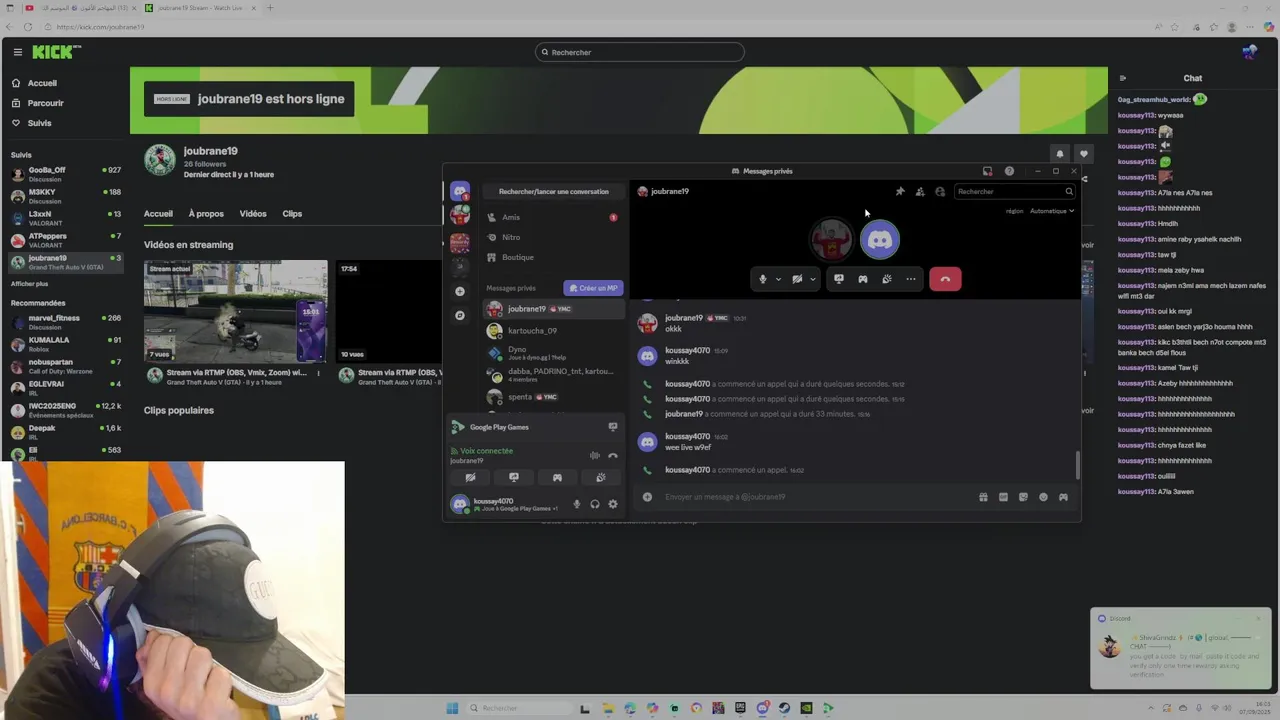Open Discord direct messages home icon

coord(460,191)
